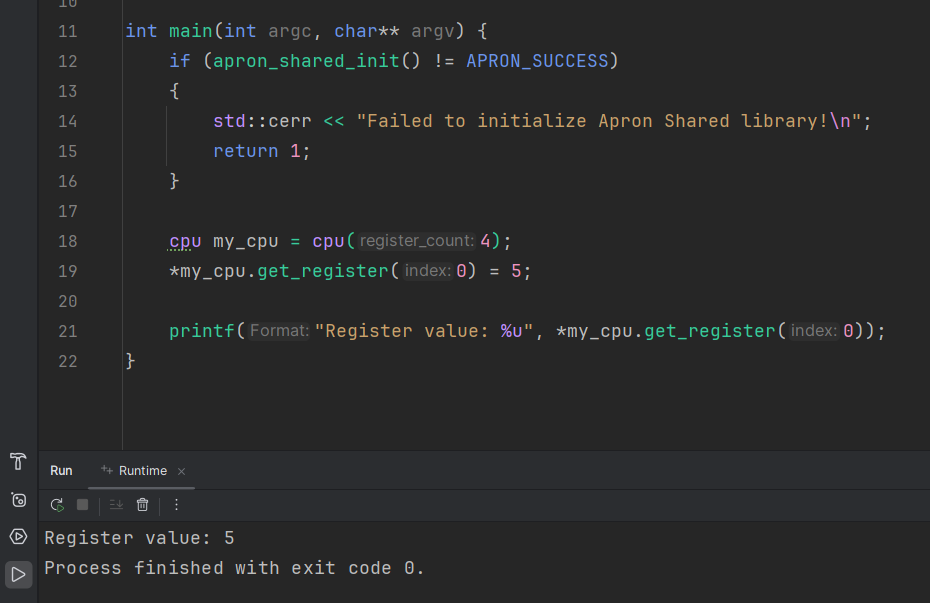Click the Stop process square icon
Screen dimensions: 930x603
coord(83,505)
